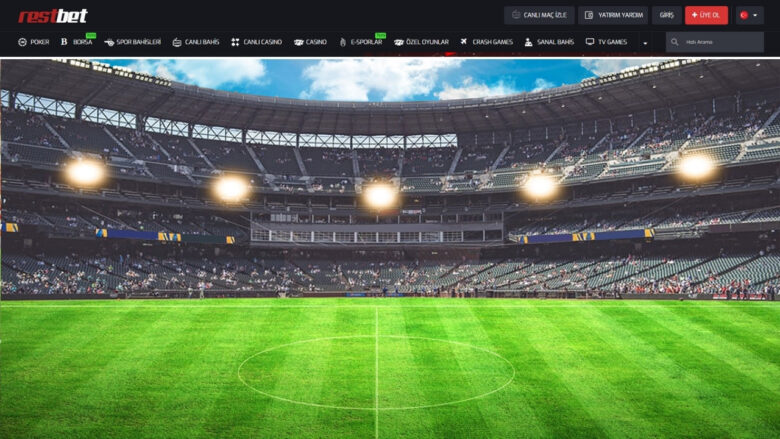This screenshot has width=780, height=439.
Task: Click the E-Sporlar mouse icon
Action: click(343, 42)
